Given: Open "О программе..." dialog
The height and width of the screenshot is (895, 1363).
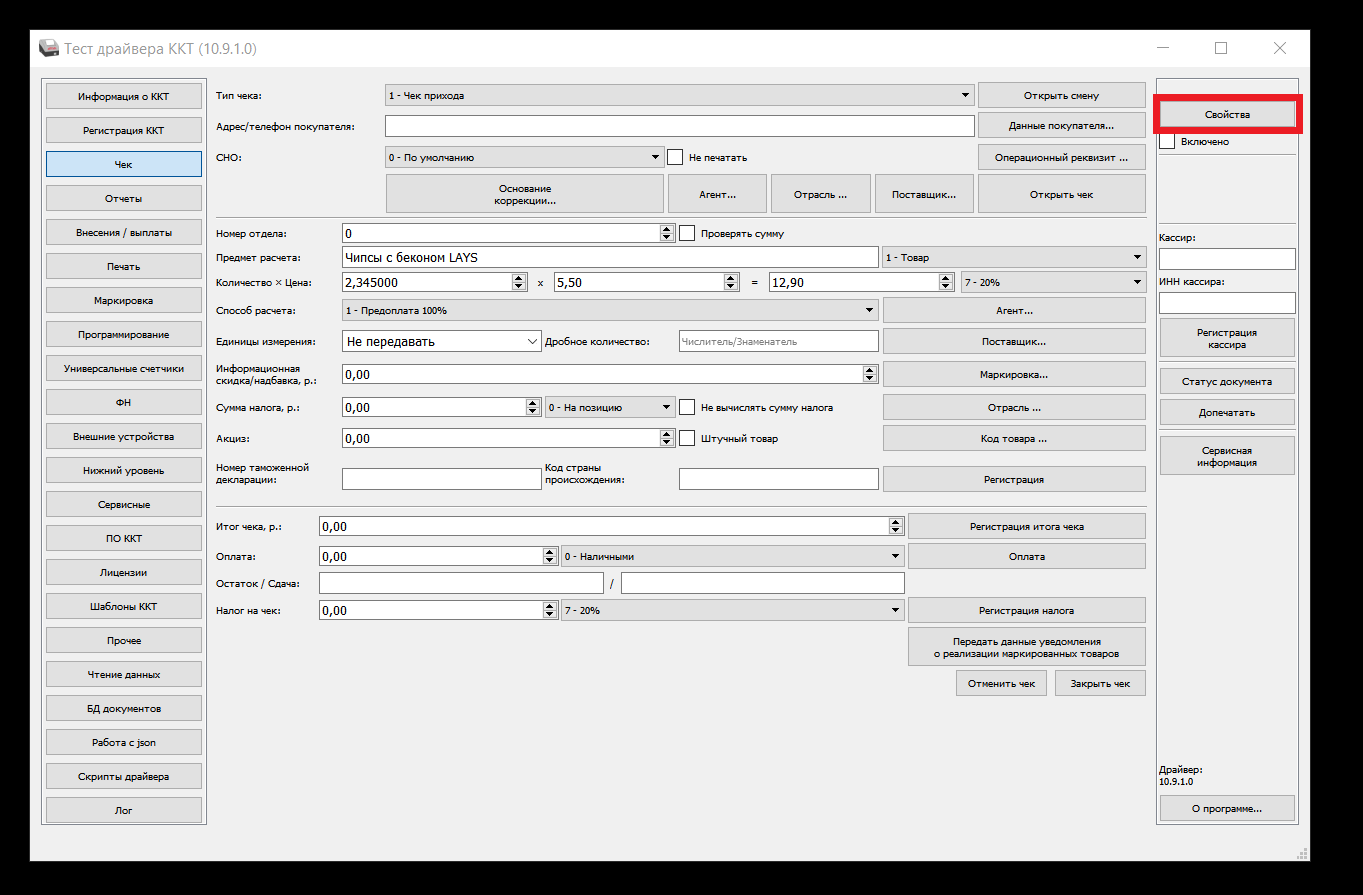Looking at the screenshot, I should (x=1227, y=808).
